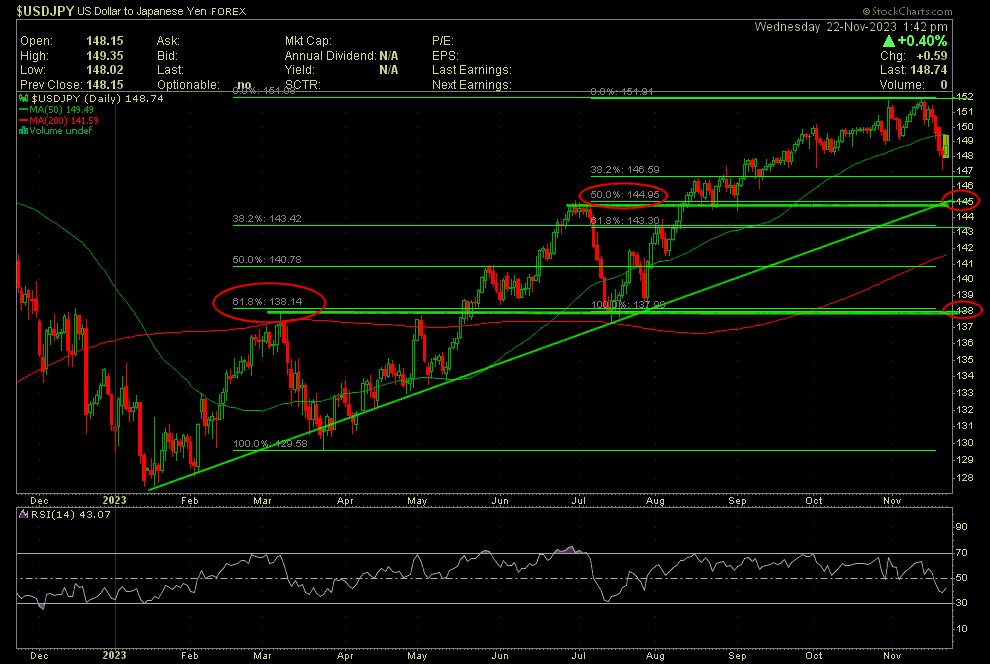Click the Volume bars icon in legend

(23, 131)
